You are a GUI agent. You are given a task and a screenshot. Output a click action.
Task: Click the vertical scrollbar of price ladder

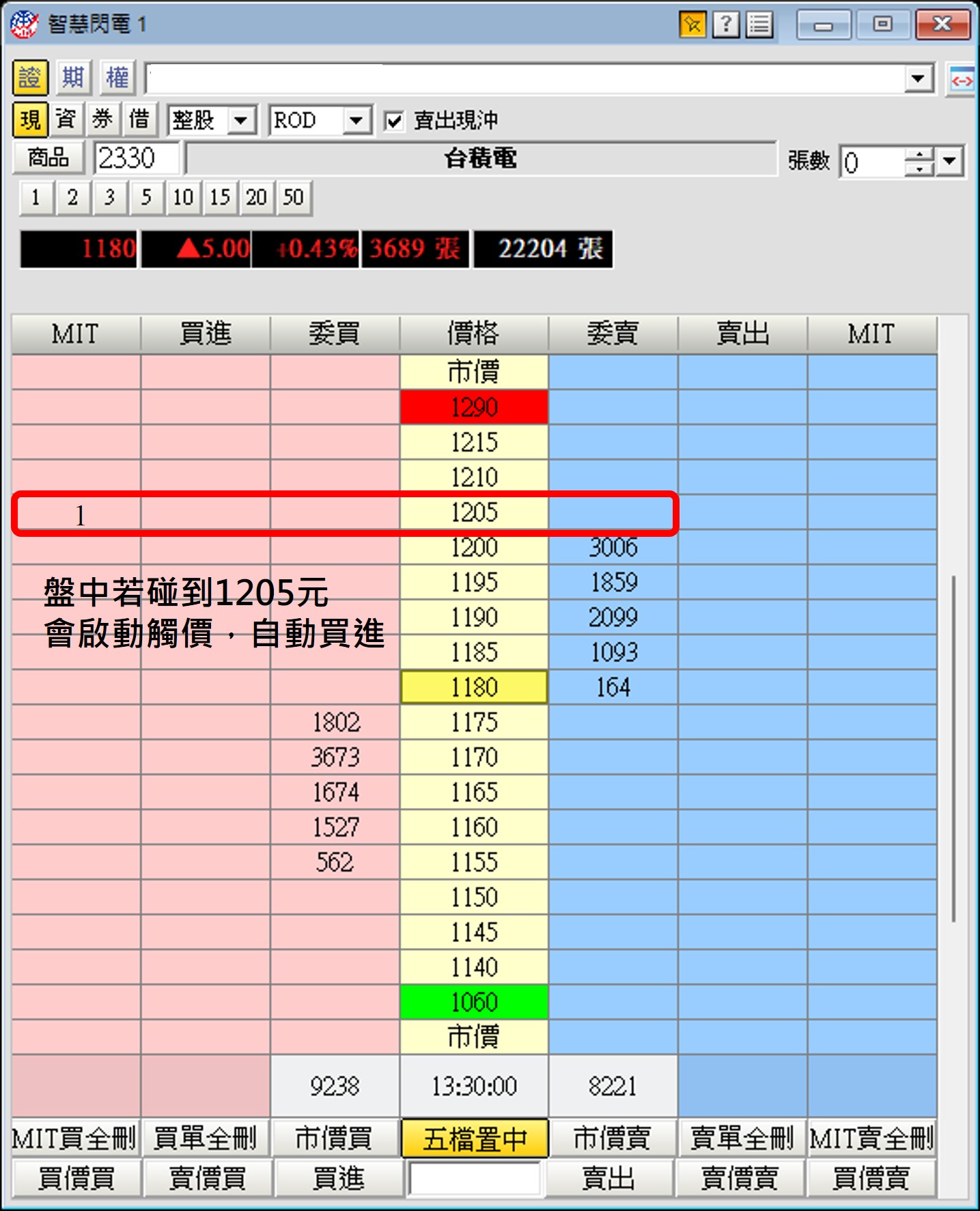[x=953, y=748]
